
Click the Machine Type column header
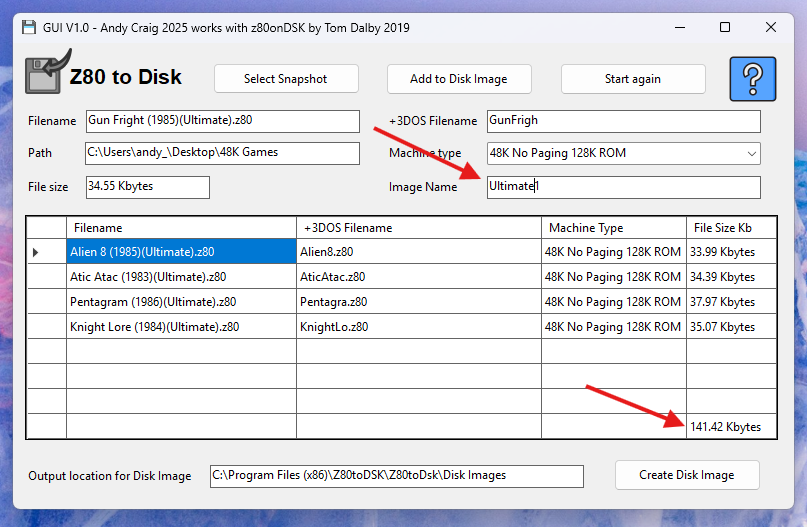[613, 228]
